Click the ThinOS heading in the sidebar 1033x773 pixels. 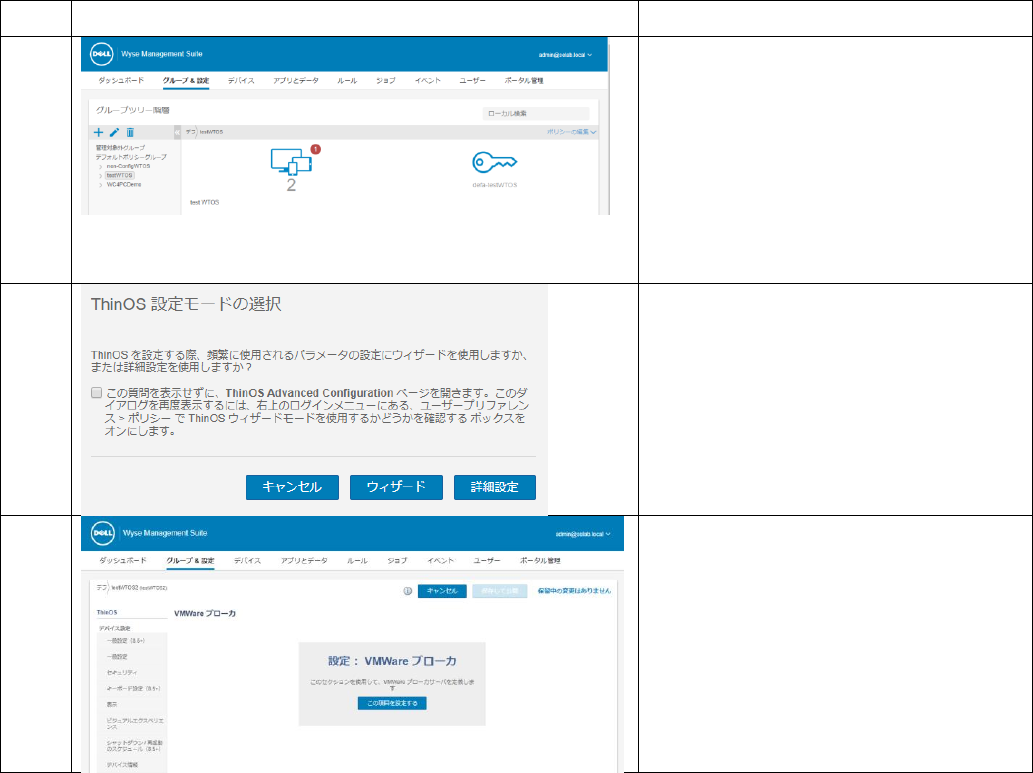tap(107, 613)
